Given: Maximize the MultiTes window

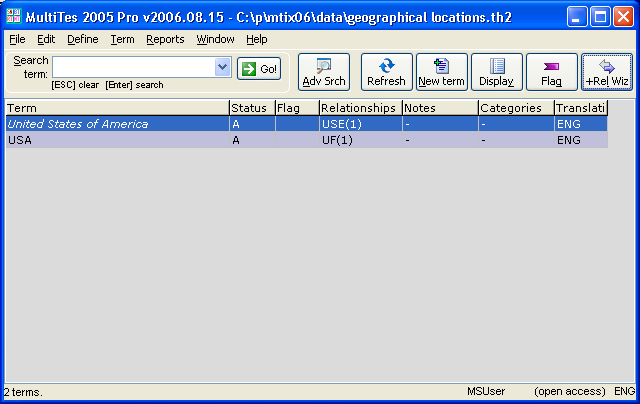Looking at the screenshot, I should 600,17.
